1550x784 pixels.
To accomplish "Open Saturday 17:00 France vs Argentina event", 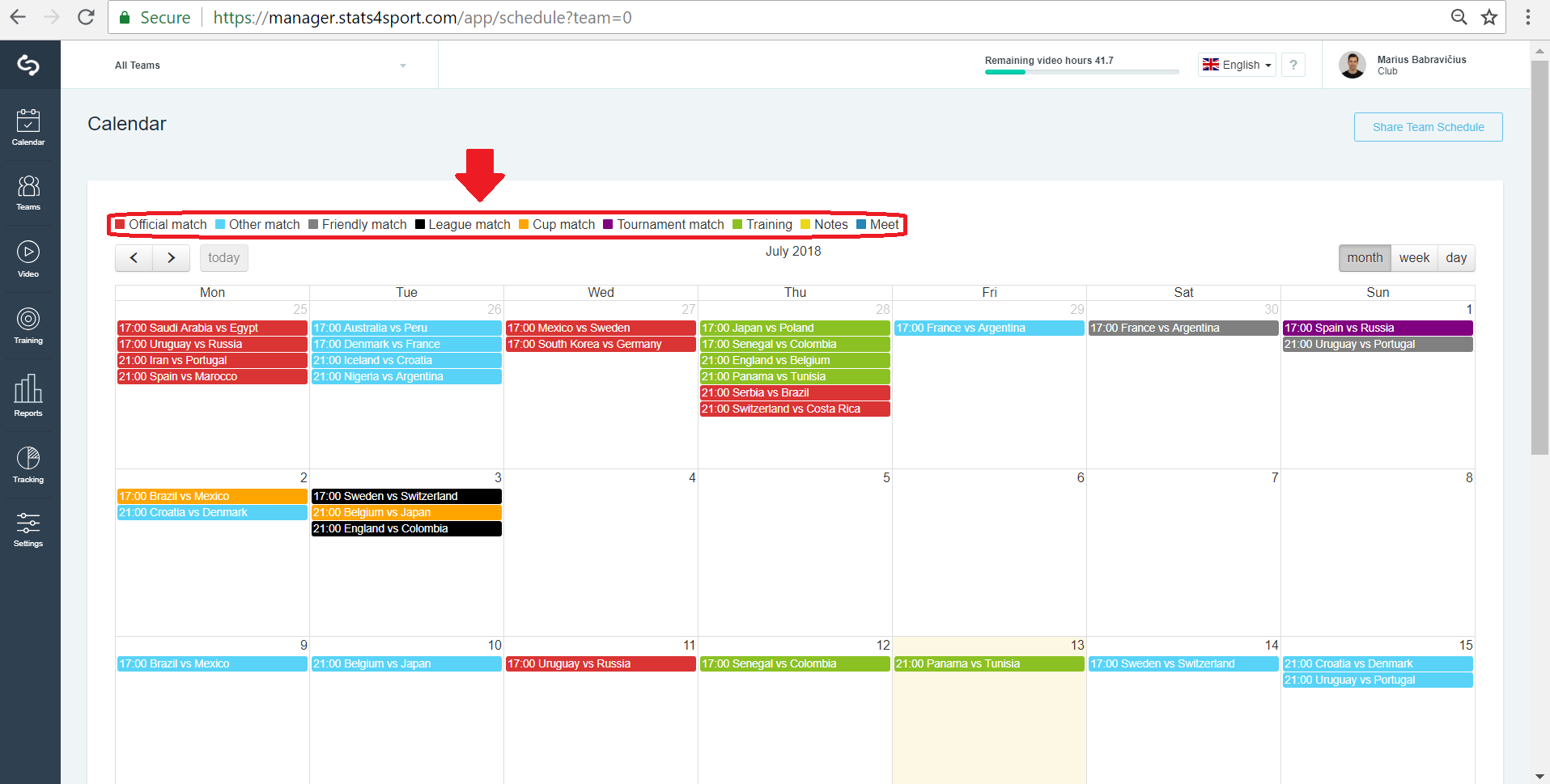I will 1183,328.
